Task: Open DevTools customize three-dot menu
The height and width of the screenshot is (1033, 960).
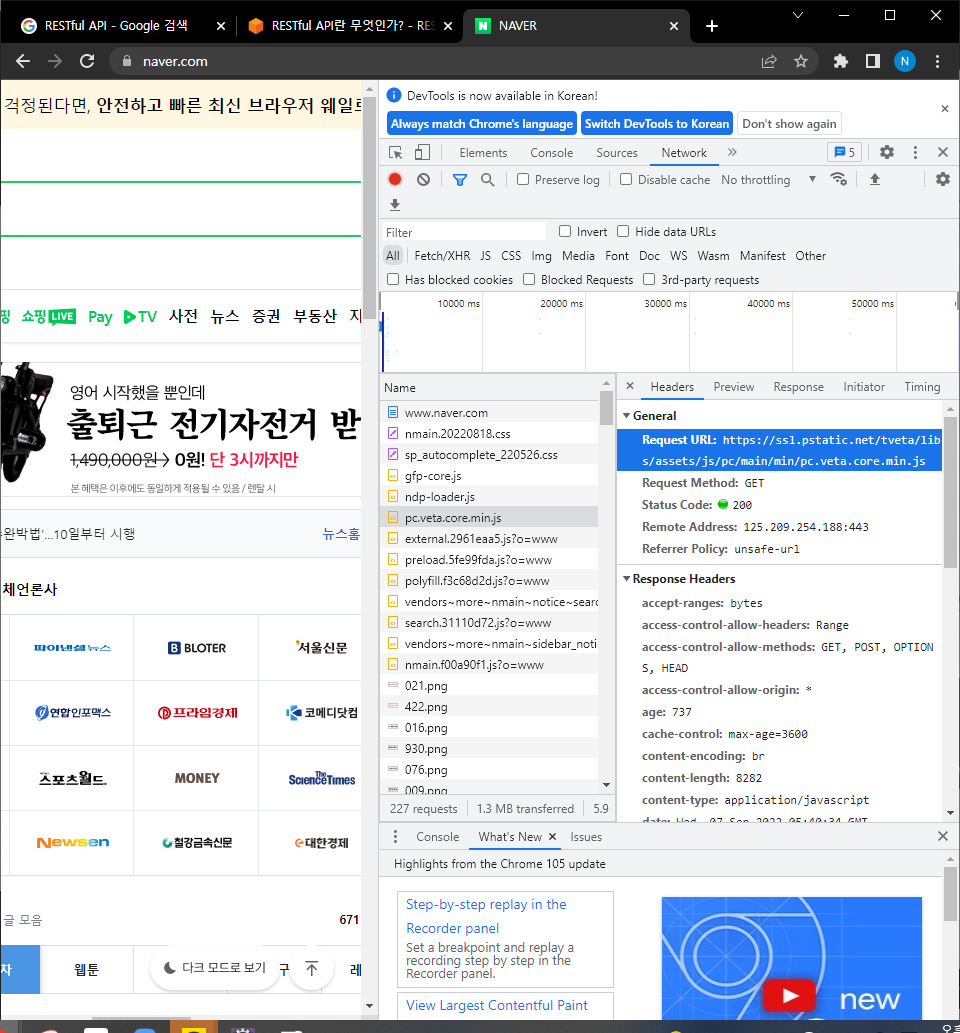Action: [915, 152]
